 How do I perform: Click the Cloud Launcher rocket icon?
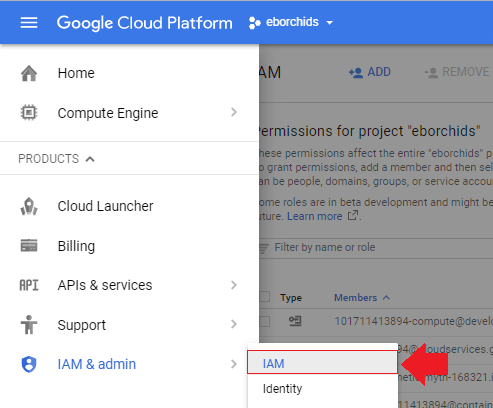[29, 206]
